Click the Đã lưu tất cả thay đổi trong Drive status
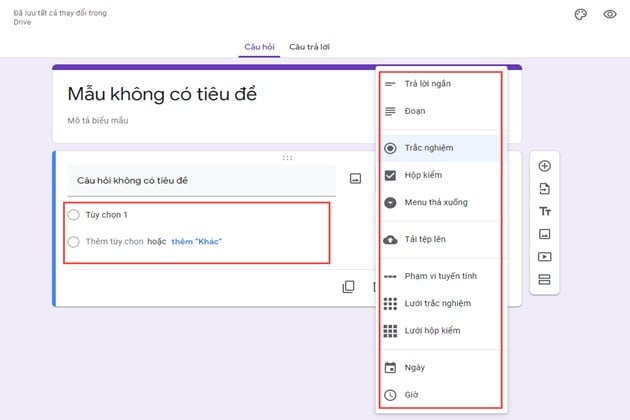630x420 pixels. [x=60, y=17]
